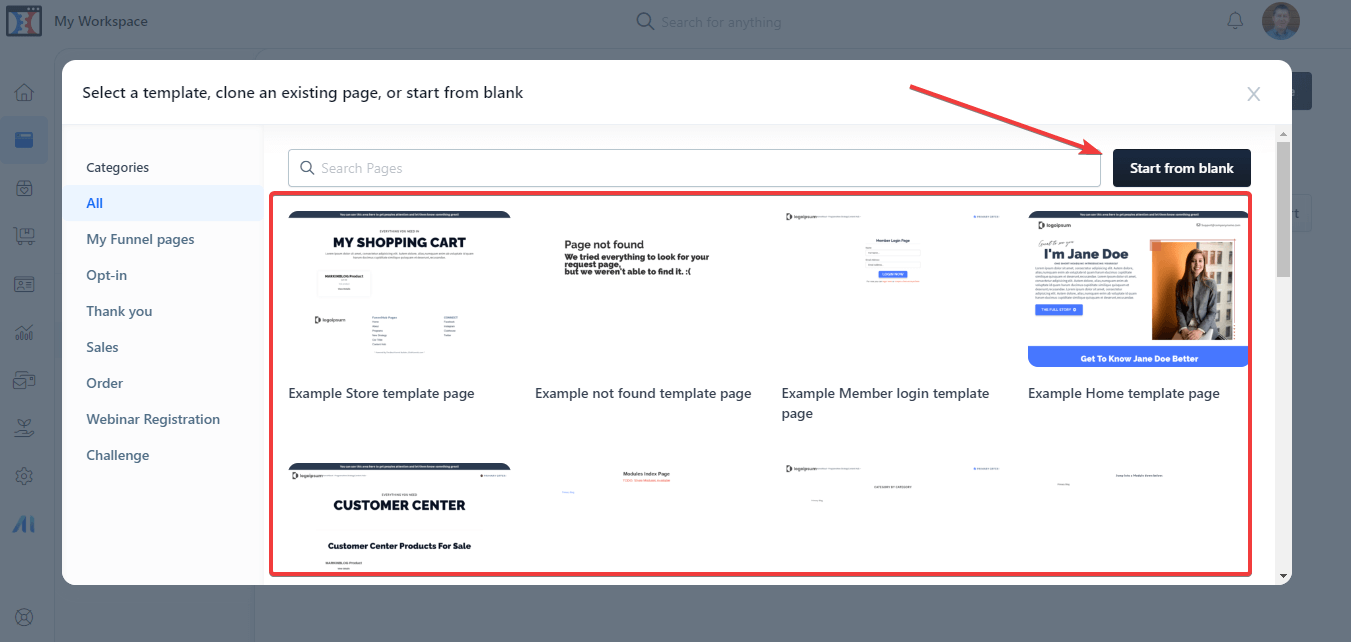Select the Sales category
1351x642 pixels.
click(101, 346)
